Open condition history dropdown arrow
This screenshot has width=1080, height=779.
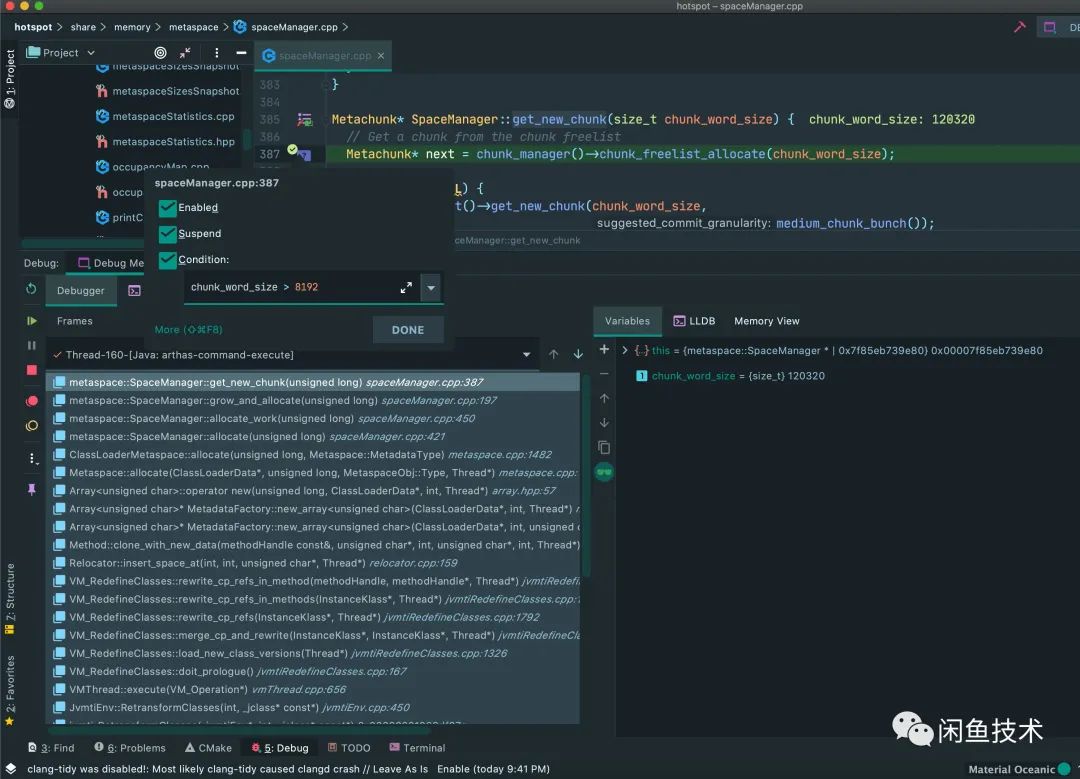click(431, 288)
